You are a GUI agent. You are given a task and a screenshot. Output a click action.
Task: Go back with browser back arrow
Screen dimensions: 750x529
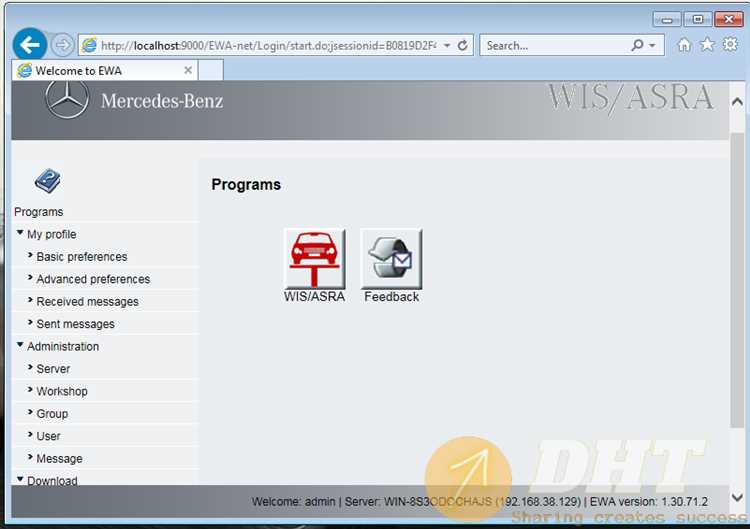30,45
